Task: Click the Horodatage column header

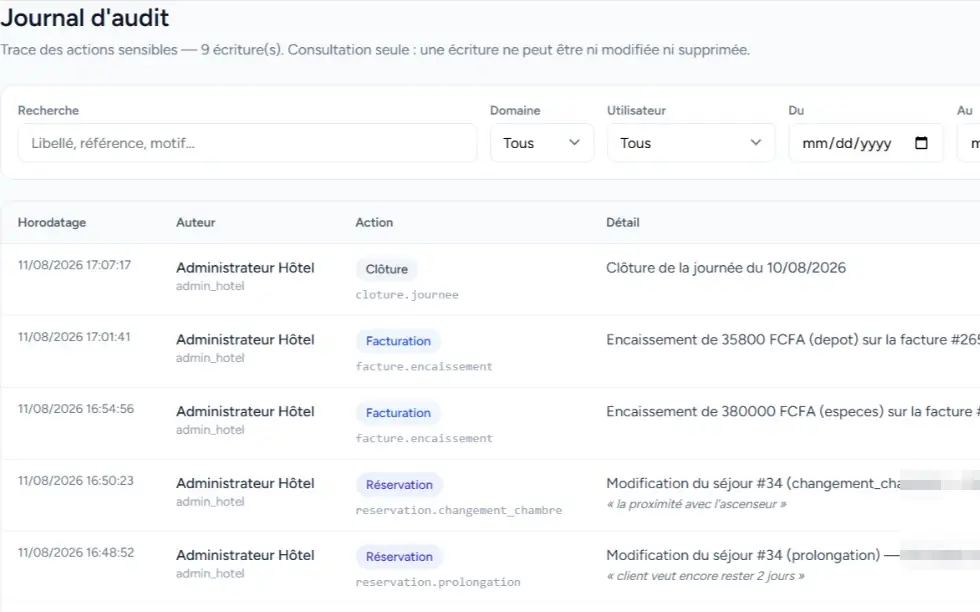Action: (x=52, y=223)
